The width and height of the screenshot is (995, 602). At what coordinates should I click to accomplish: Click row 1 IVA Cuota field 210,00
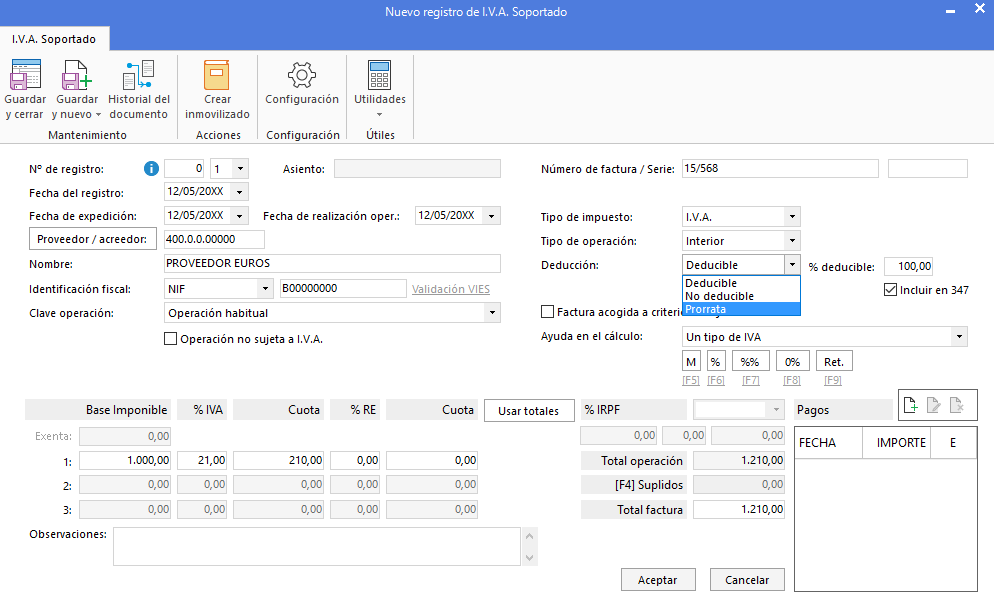click(x=279, y=461)
